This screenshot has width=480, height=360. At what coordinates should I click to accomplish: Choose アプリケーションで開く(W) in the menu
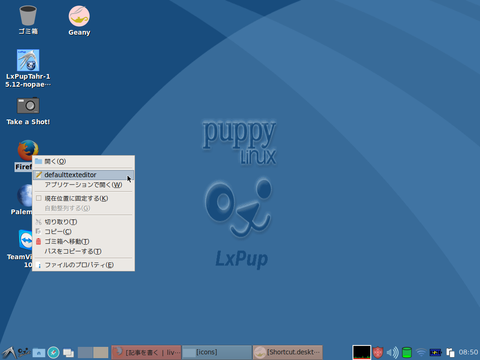(83, 185)
